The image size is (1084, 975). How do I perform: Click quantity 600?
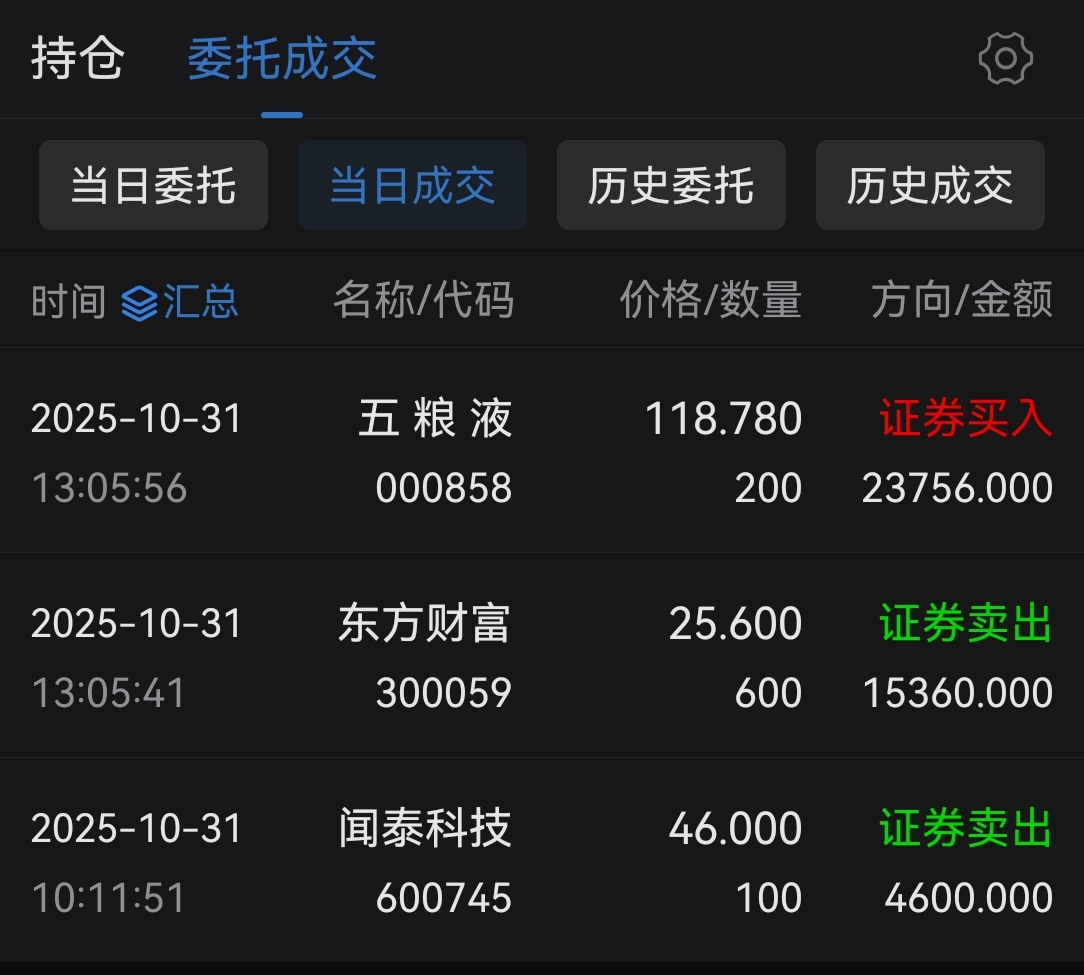(768, 692)
